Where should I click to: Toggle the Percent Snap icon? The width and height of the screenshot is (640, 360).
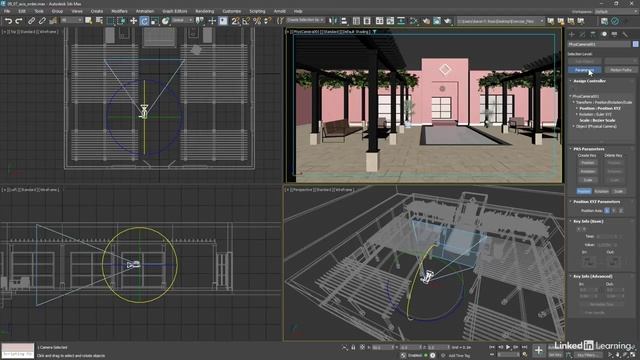(x=257, y=21)
